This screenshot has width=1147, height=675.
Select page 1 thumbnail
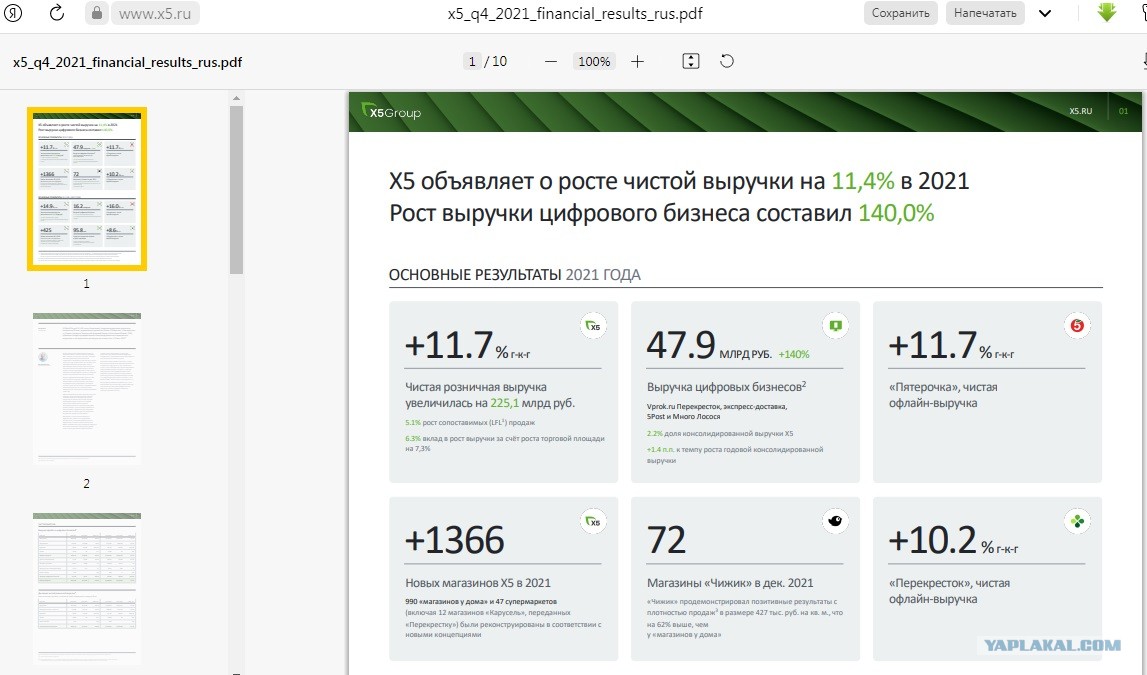tap(87, 189)
